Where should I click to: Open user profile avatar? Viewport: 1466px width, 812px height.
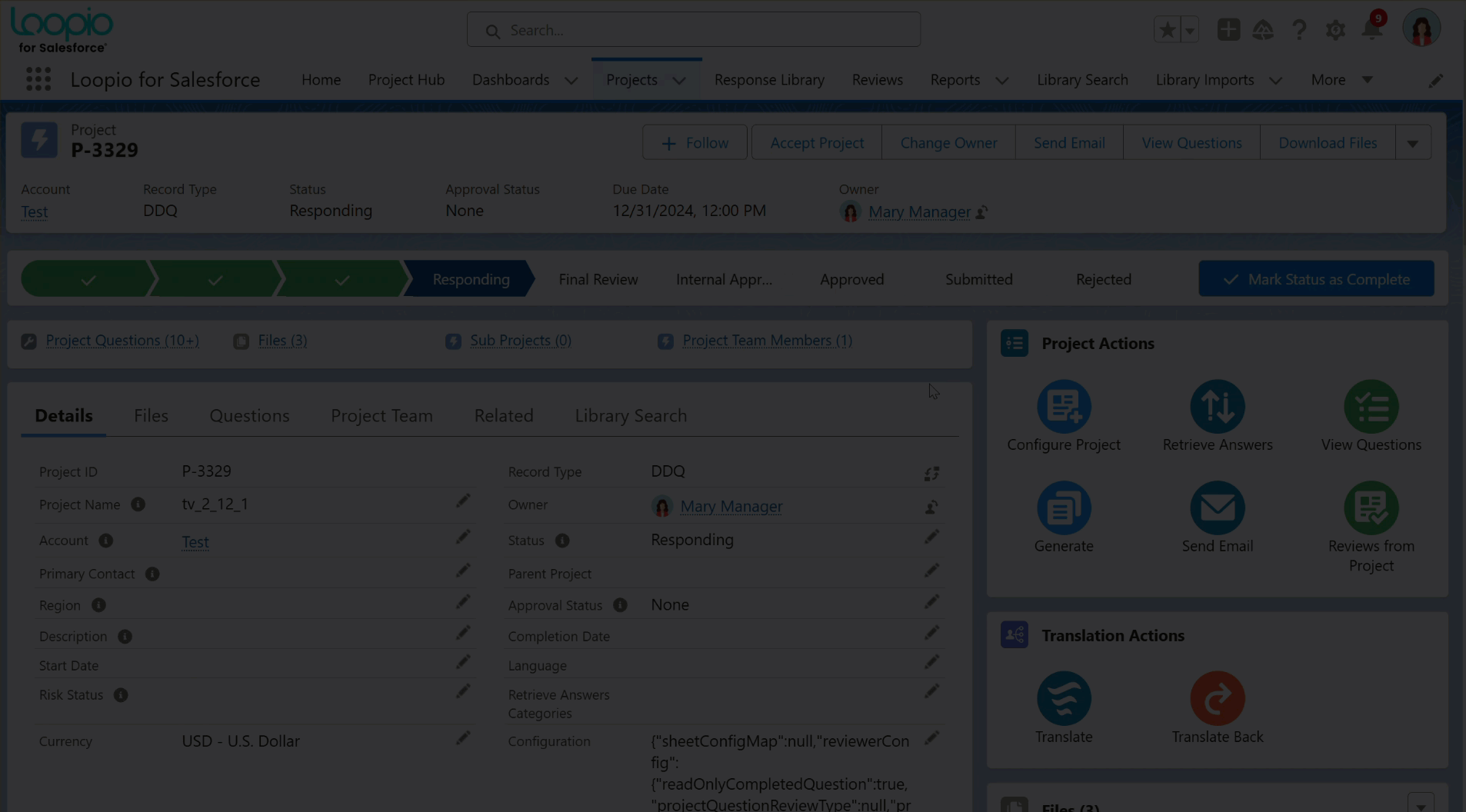[x=1421, y=28]
